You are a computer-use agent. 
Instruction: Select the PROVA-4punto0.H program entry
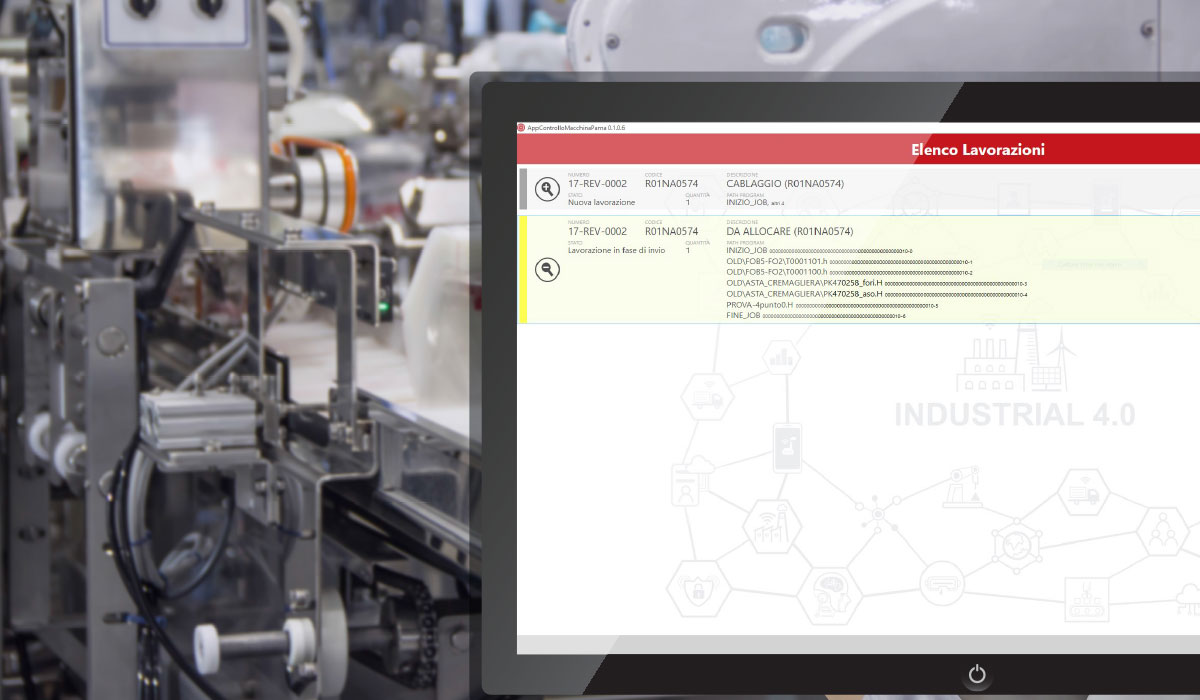[x=759, y=305]
